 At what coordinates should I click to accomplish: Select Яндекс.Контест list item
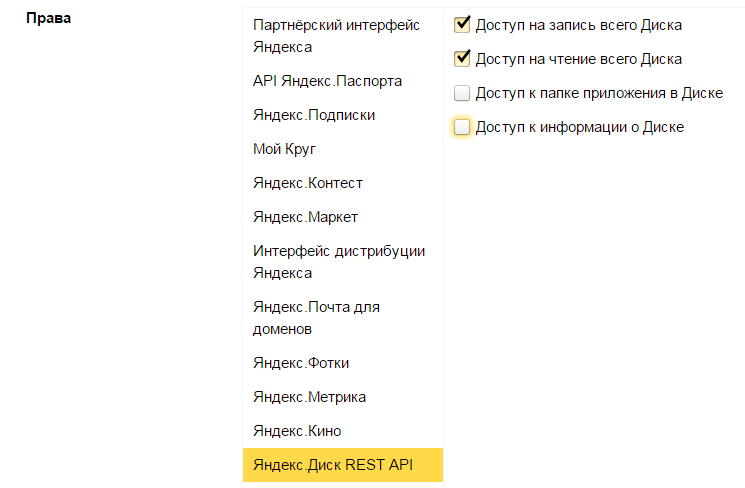[308, 183]
